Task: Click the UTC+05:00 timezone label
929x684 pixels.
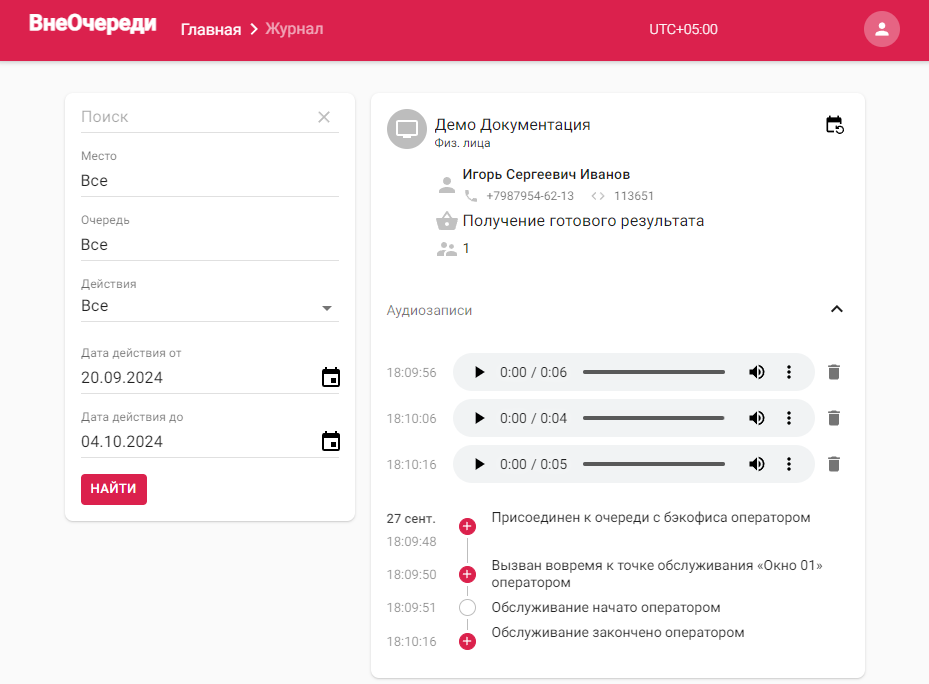Action: 683,29
